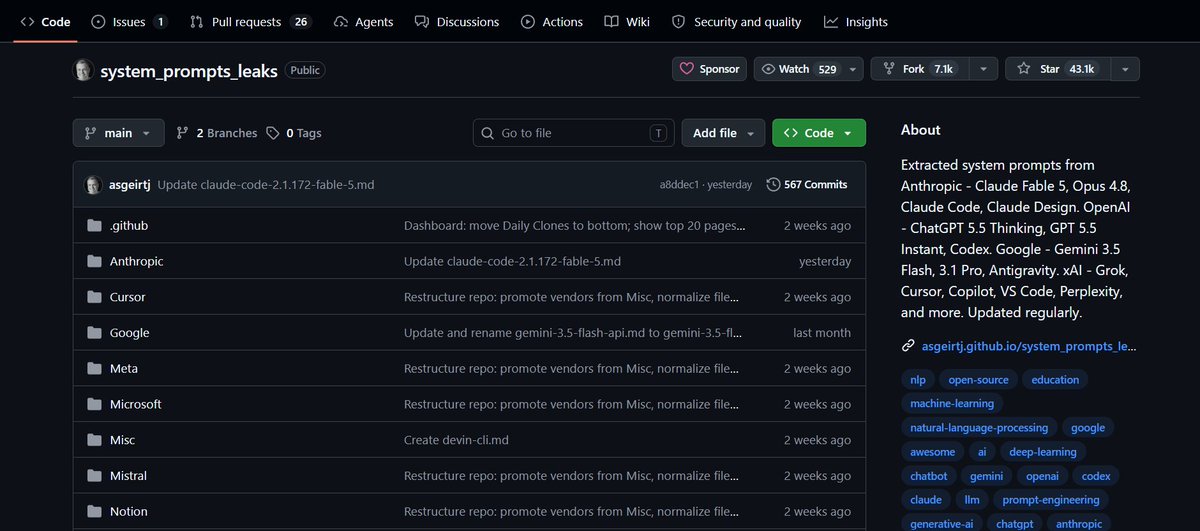Open the Meta folder name
Screen dimensions: 1200x531
(x=124, y=369)
